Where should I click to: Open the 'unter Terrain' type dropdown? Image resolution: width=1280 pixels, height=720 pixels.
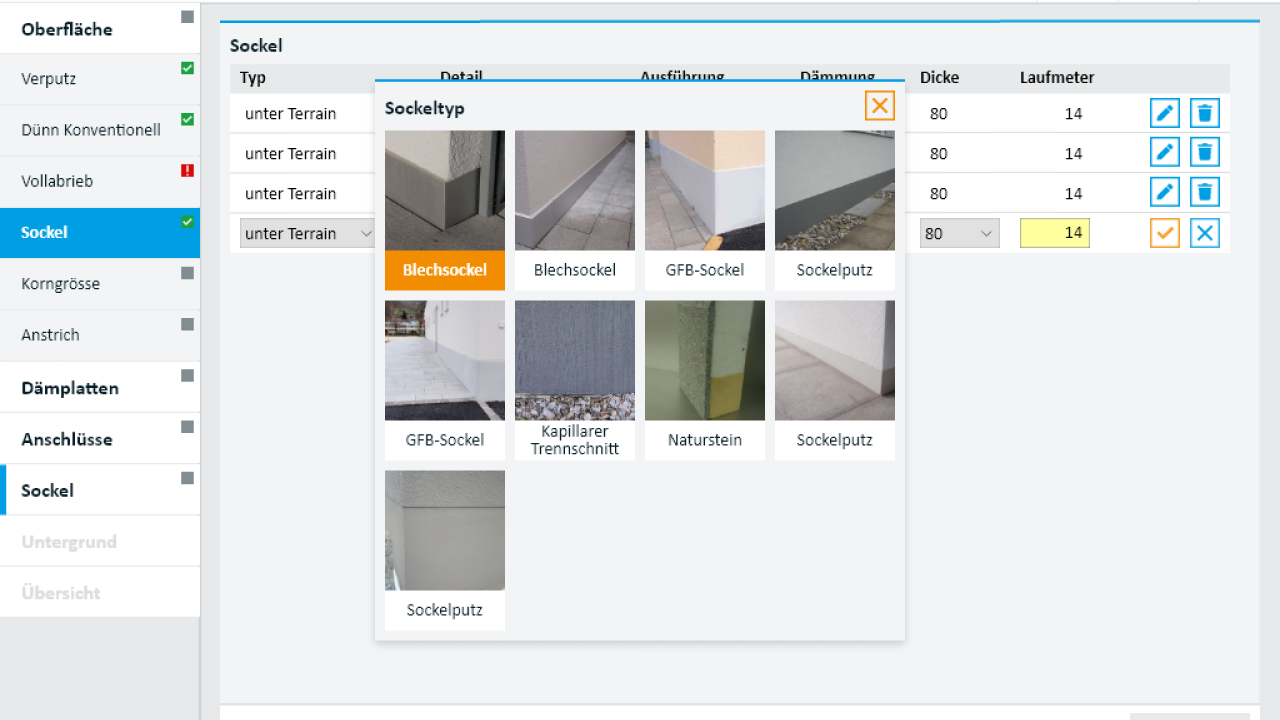(307, 234)
